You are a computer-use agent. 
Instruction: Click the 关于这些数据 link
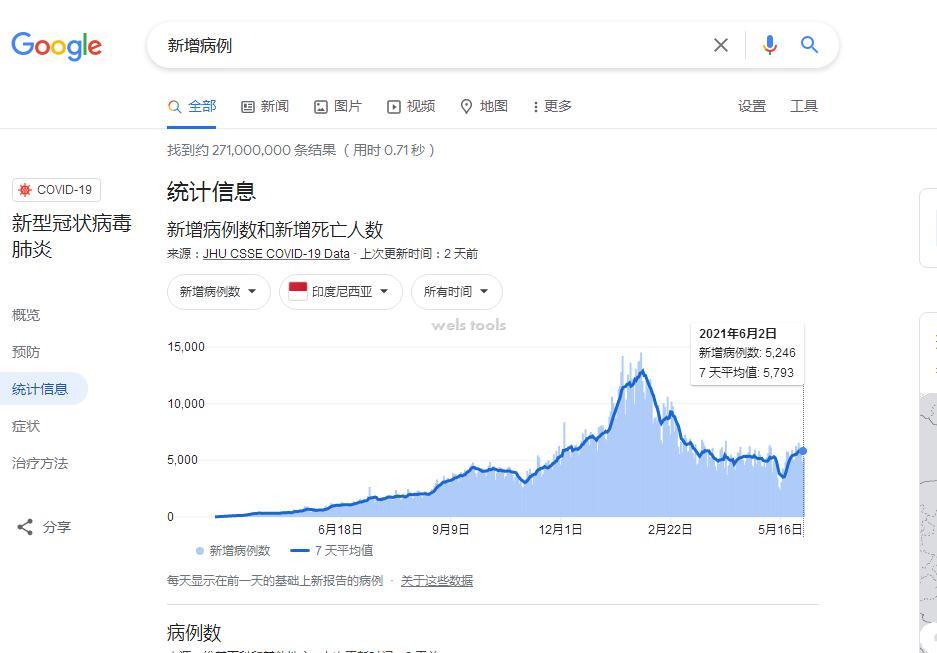pyautogui.click(x=437, y=580)
